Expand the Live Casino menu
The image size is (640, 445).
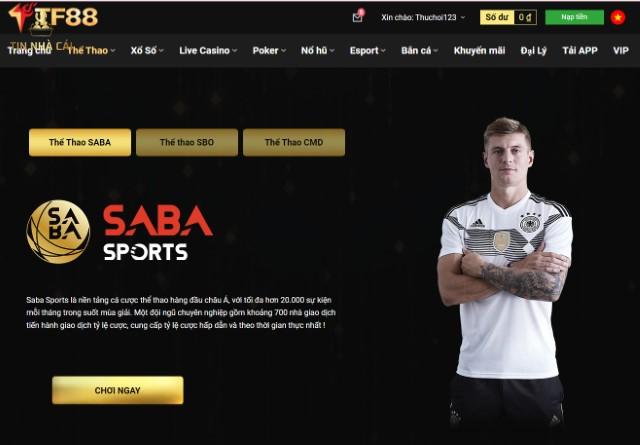[208, 51]
